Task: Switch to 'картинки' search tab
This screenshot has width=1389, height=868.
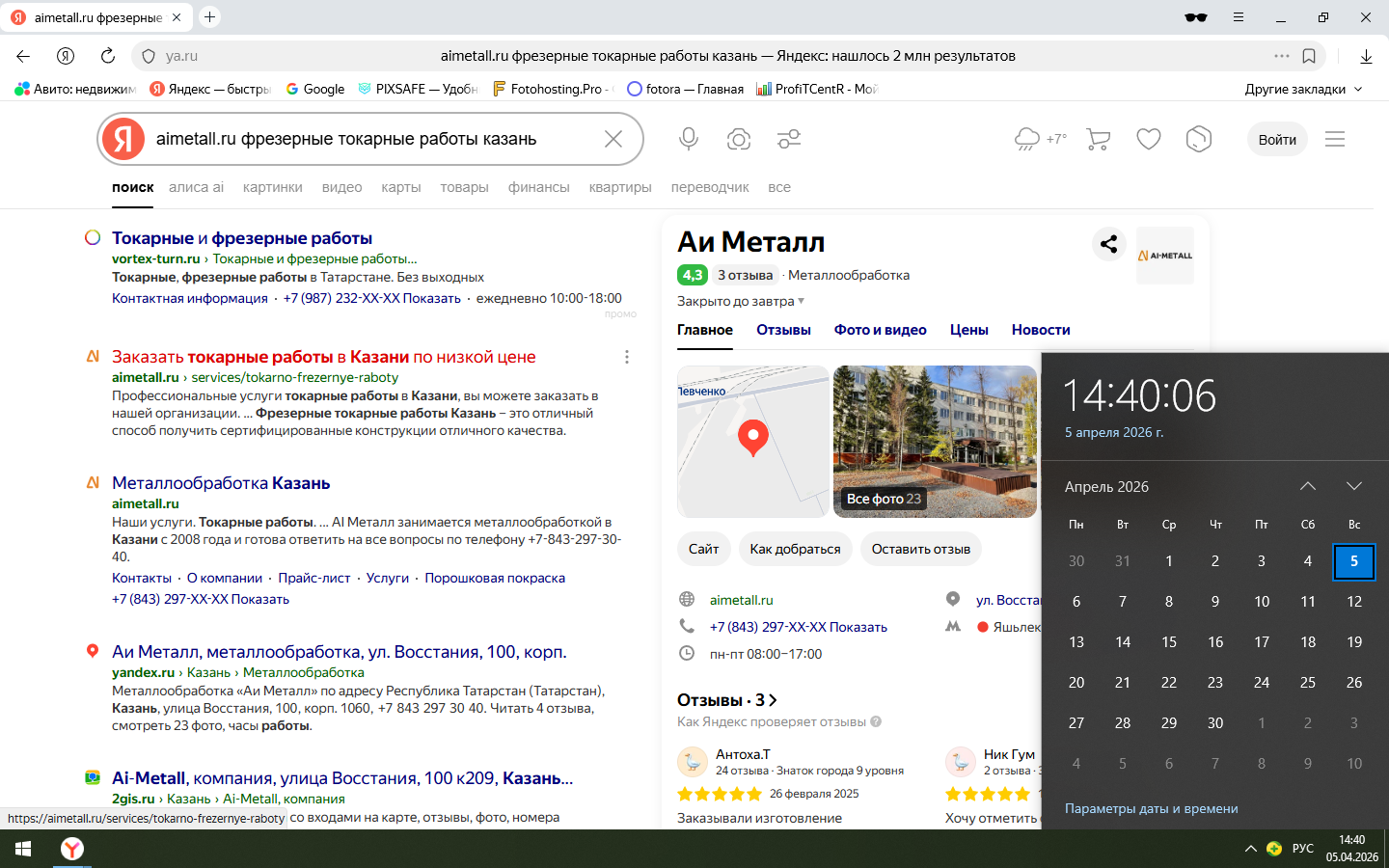Action: 272,187
